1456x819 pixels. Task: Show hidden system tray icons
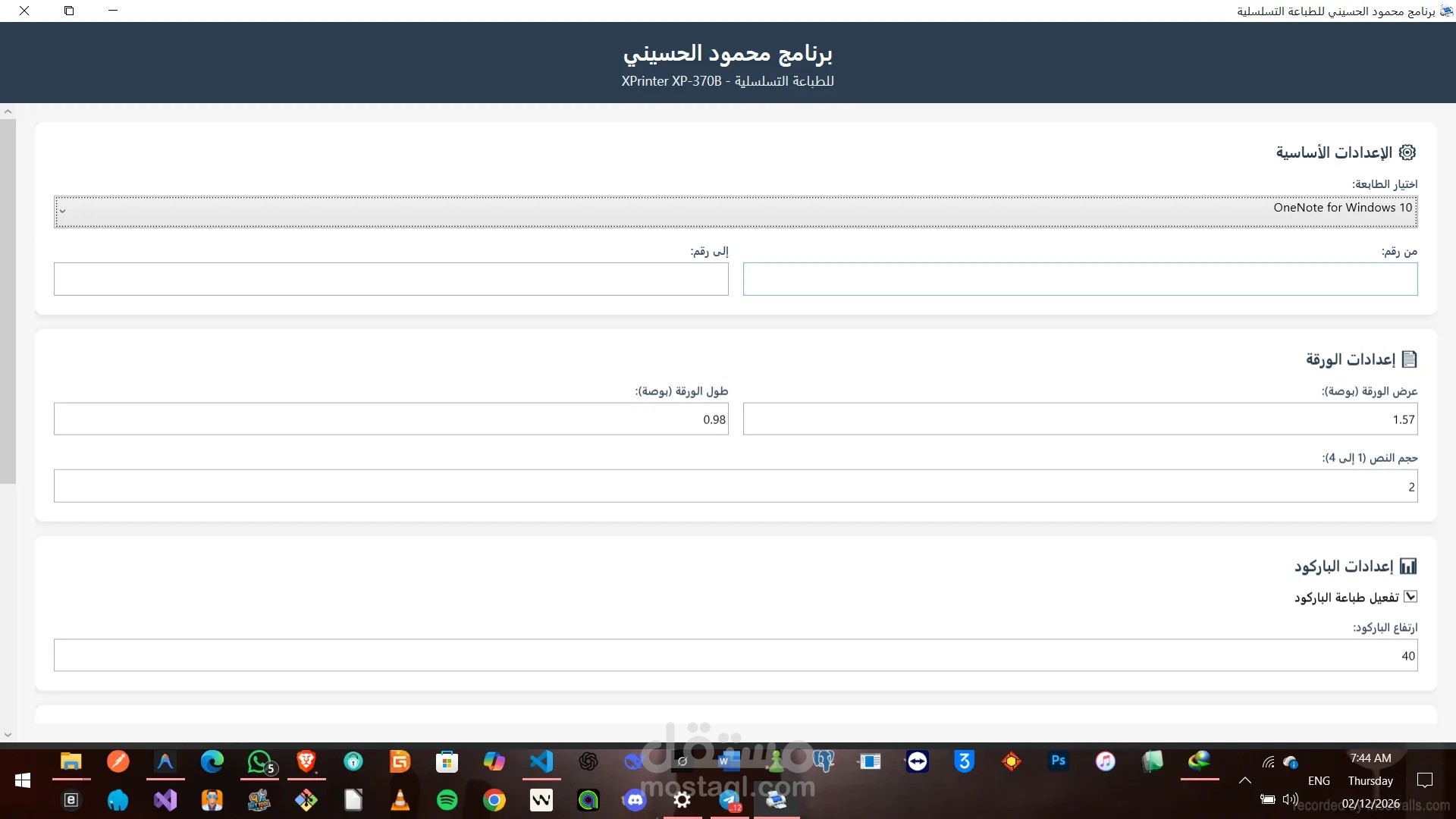click(x=1244, y=780)
